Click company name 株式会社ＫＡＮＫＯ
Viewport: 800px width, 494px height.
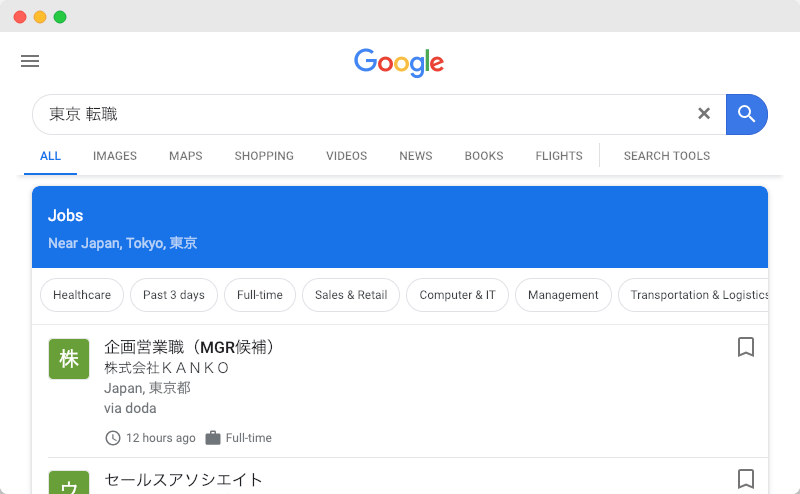(x=166, y=368)
